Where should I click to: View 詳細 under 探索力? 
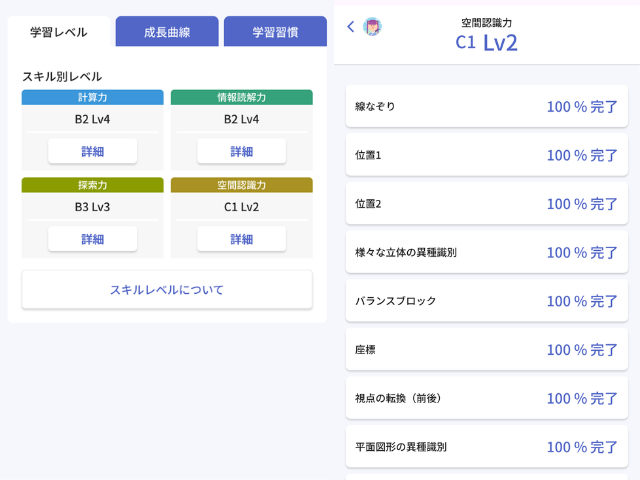pos(92,239)
